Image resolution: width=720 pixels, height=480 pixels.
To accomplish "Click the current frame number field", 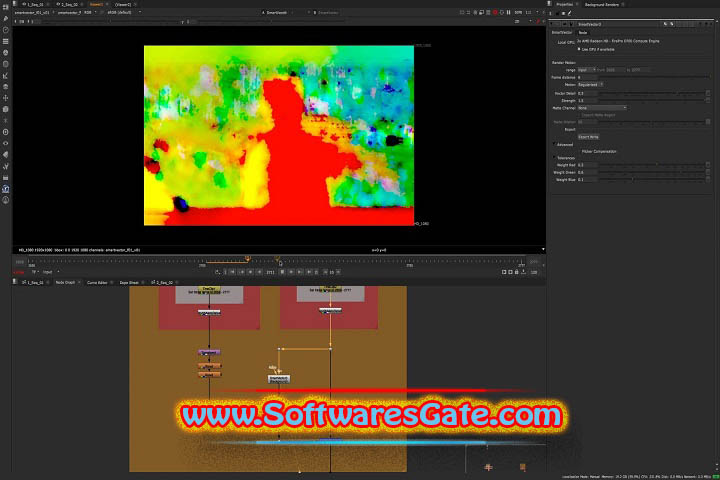I will pyautogui.click(x=270, y=272).
